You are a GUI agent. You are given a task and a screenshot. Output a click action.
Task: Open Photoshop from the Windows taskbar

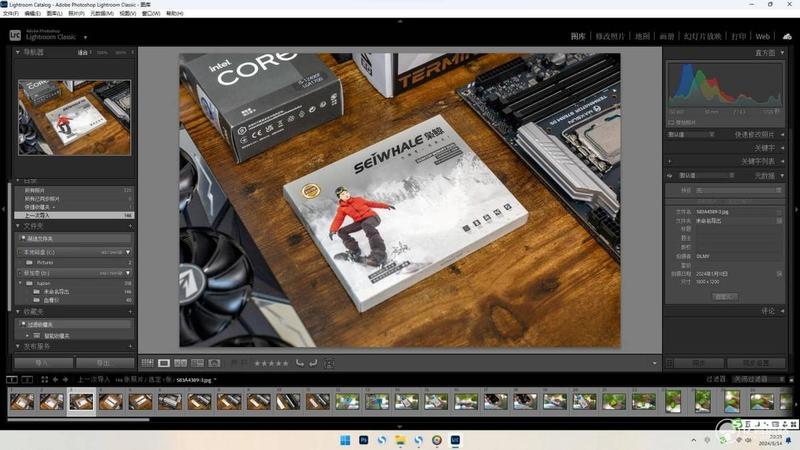(364, 440)
